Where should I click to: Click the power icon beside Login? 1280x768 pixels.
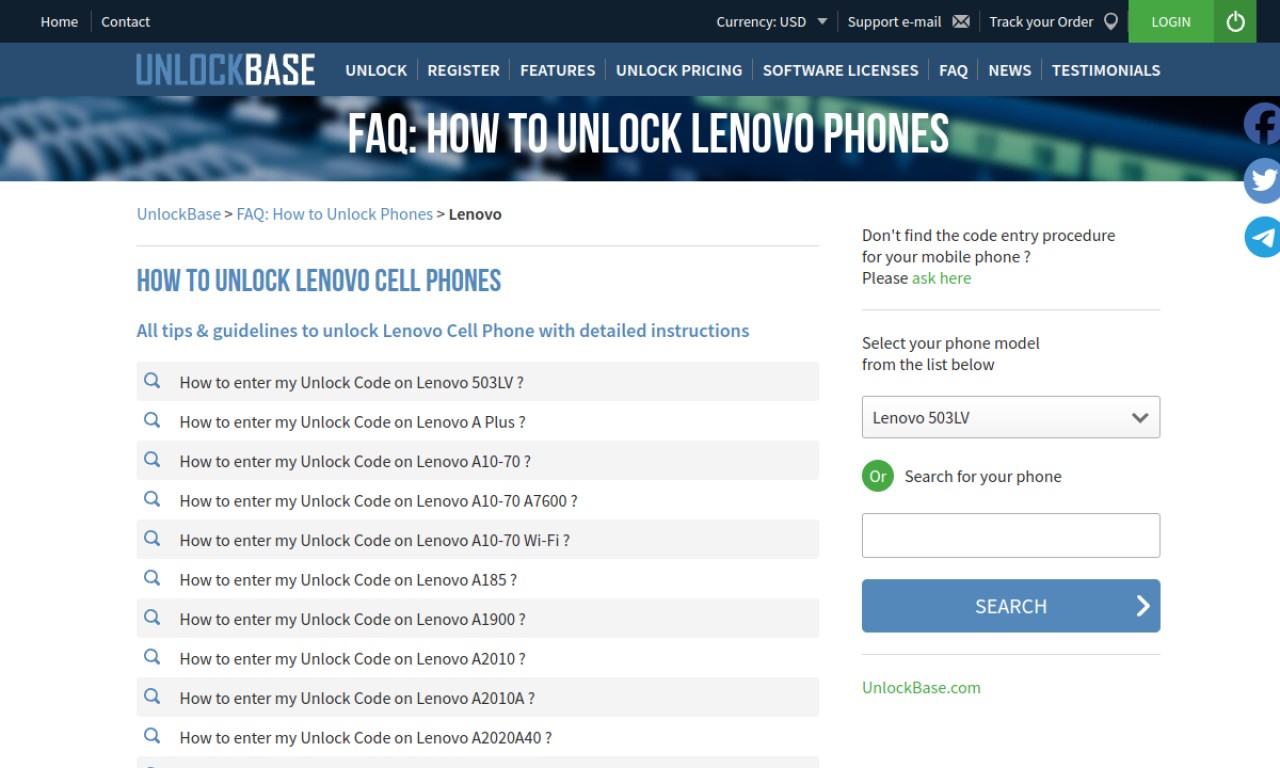click(1235, 21)
